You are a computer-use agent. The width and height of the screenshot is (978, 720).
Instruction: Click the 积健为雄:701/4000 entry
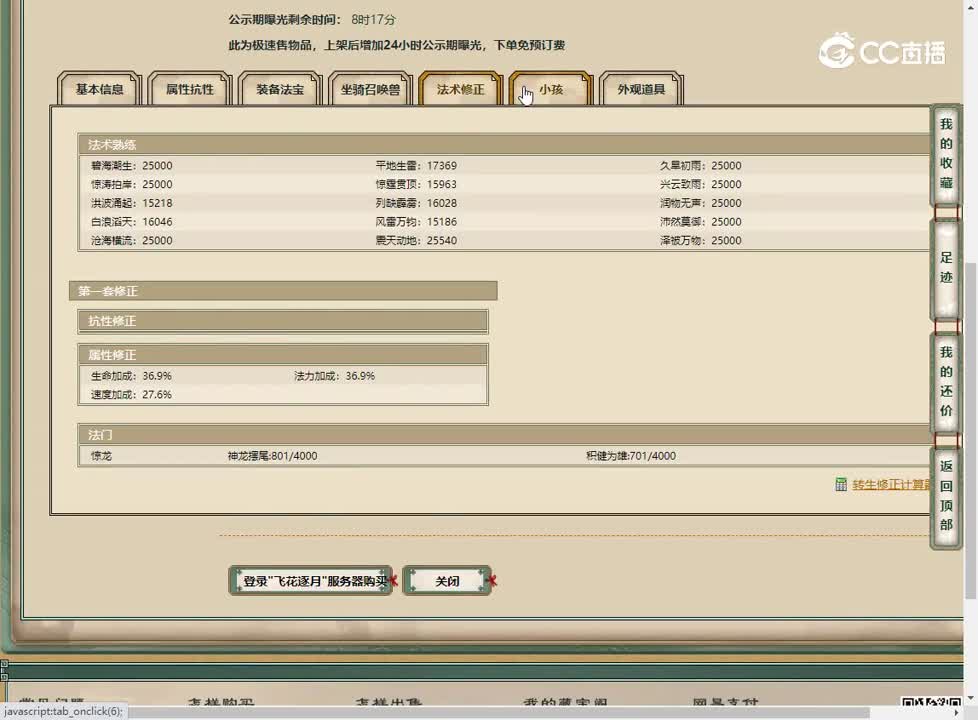click(631, 455)
